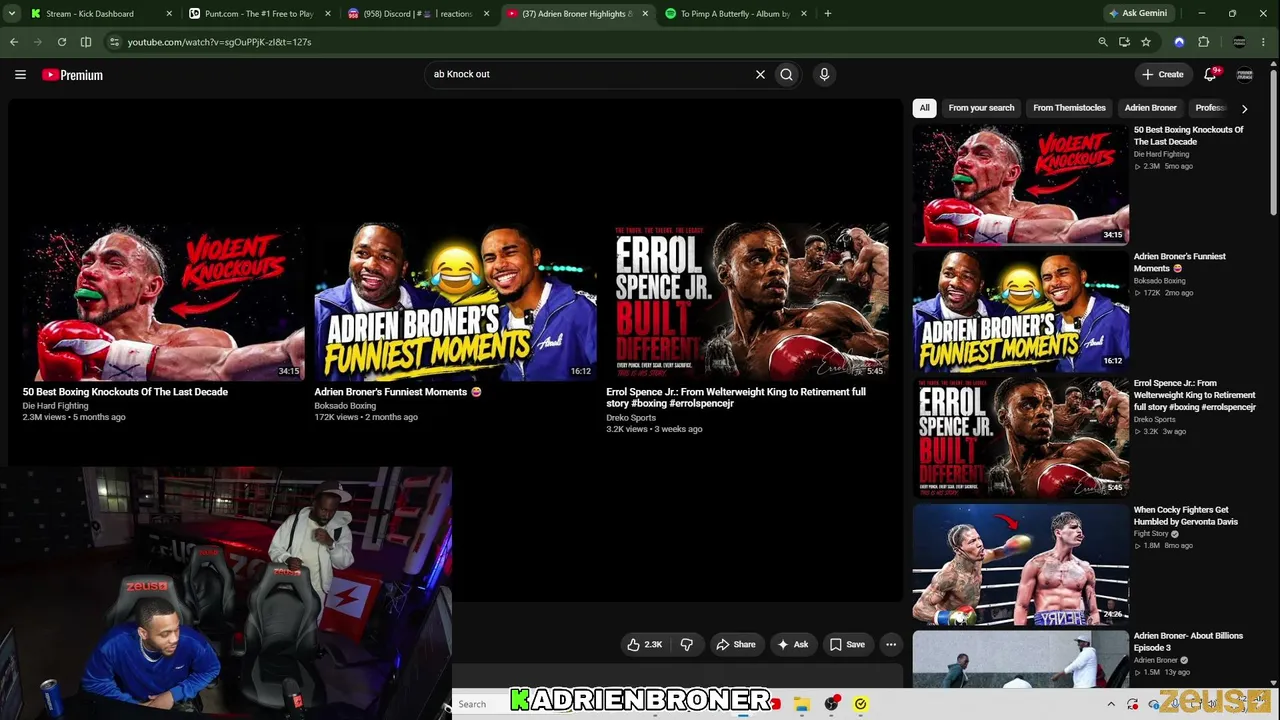
Task: Save the video to a playlist
Action: [847, 645]
